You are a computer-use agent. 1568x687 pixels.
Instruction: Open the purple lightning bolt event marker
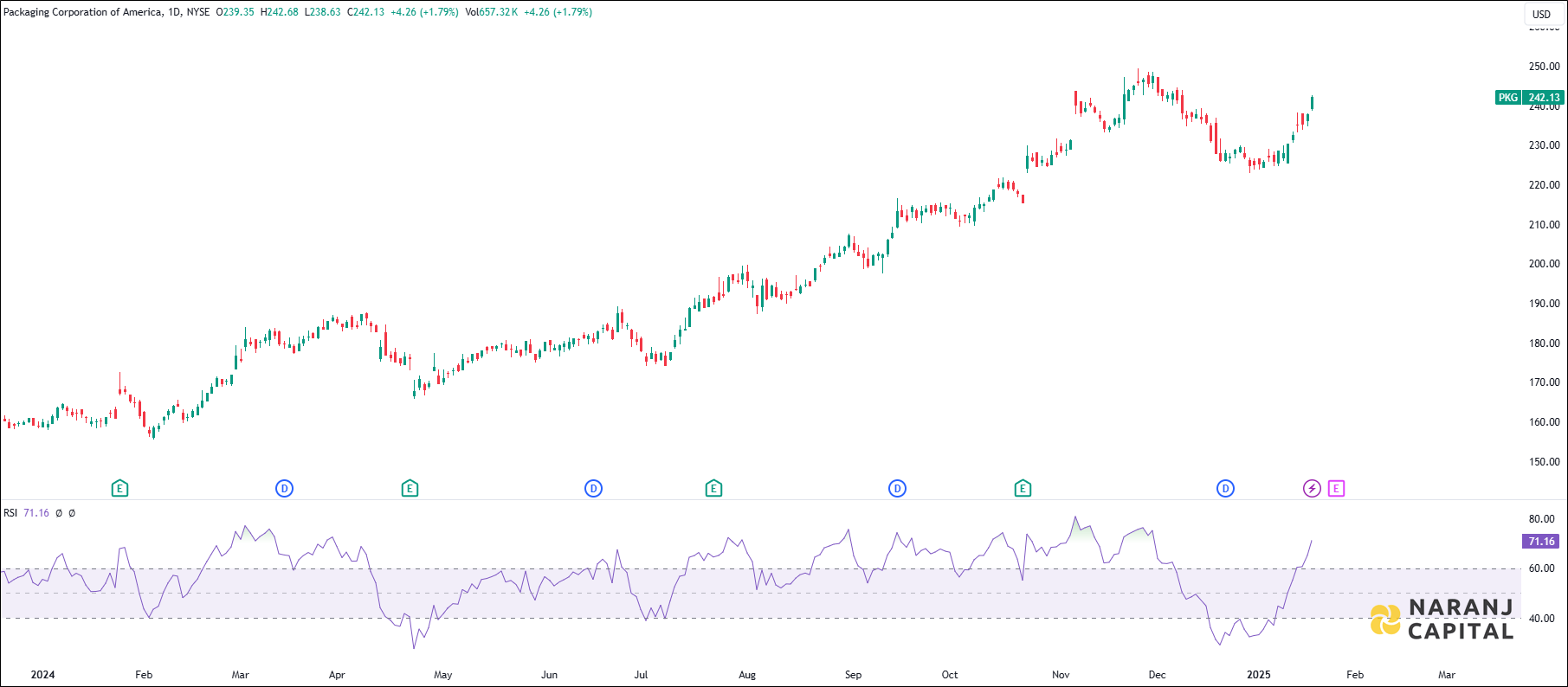click(x=1312, y=489)
